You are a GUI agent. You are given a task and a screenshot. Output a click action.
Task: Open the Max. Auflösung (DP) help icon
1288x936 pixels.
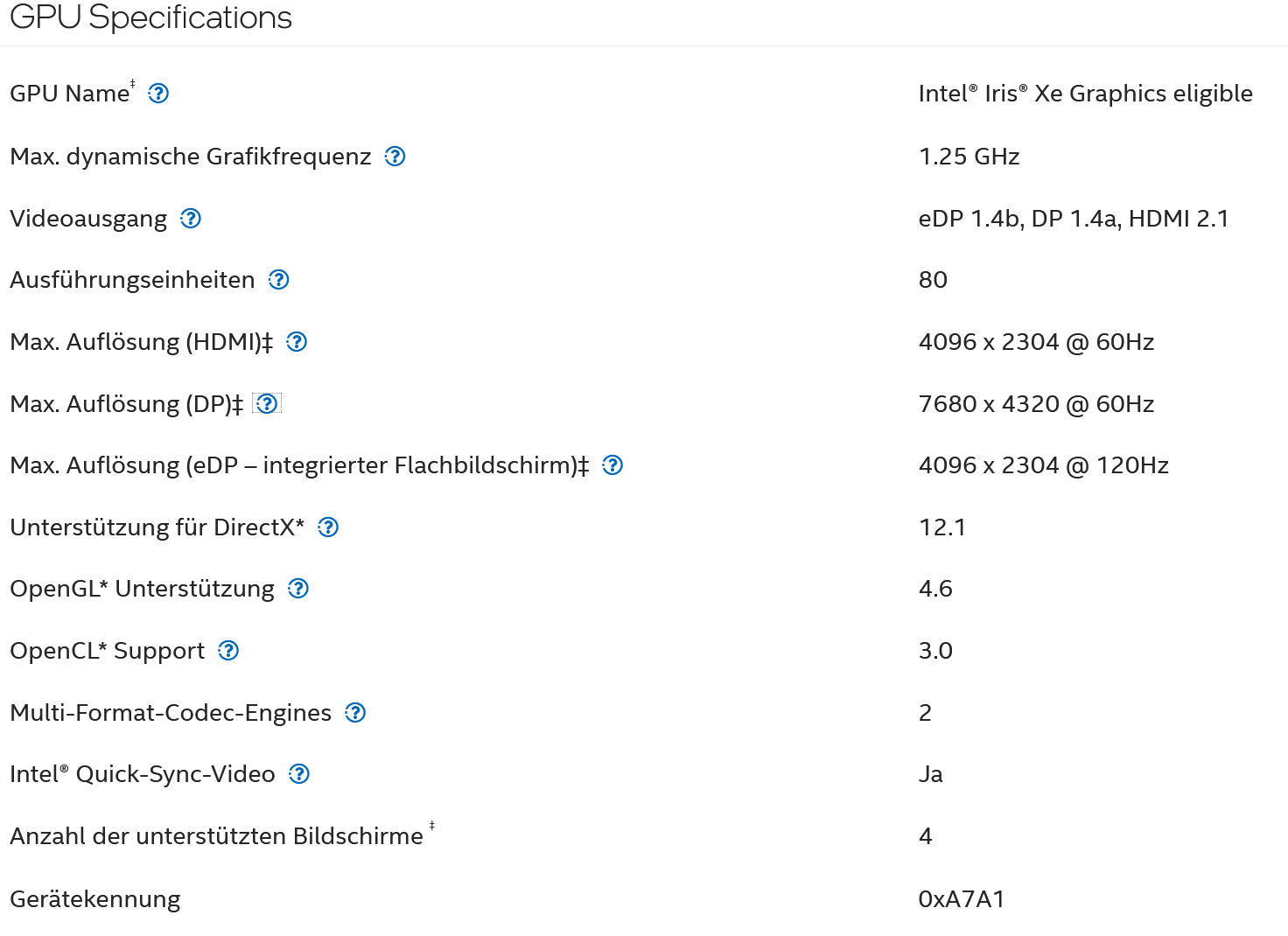point(267,403)
